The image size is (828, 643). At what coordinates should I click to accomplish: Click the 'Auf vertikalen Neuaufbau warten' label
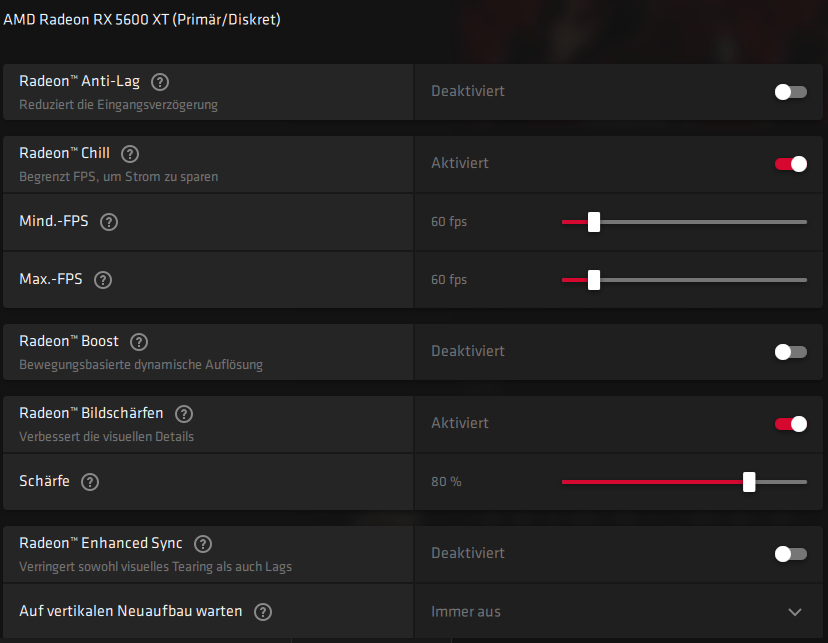[130, 611]
